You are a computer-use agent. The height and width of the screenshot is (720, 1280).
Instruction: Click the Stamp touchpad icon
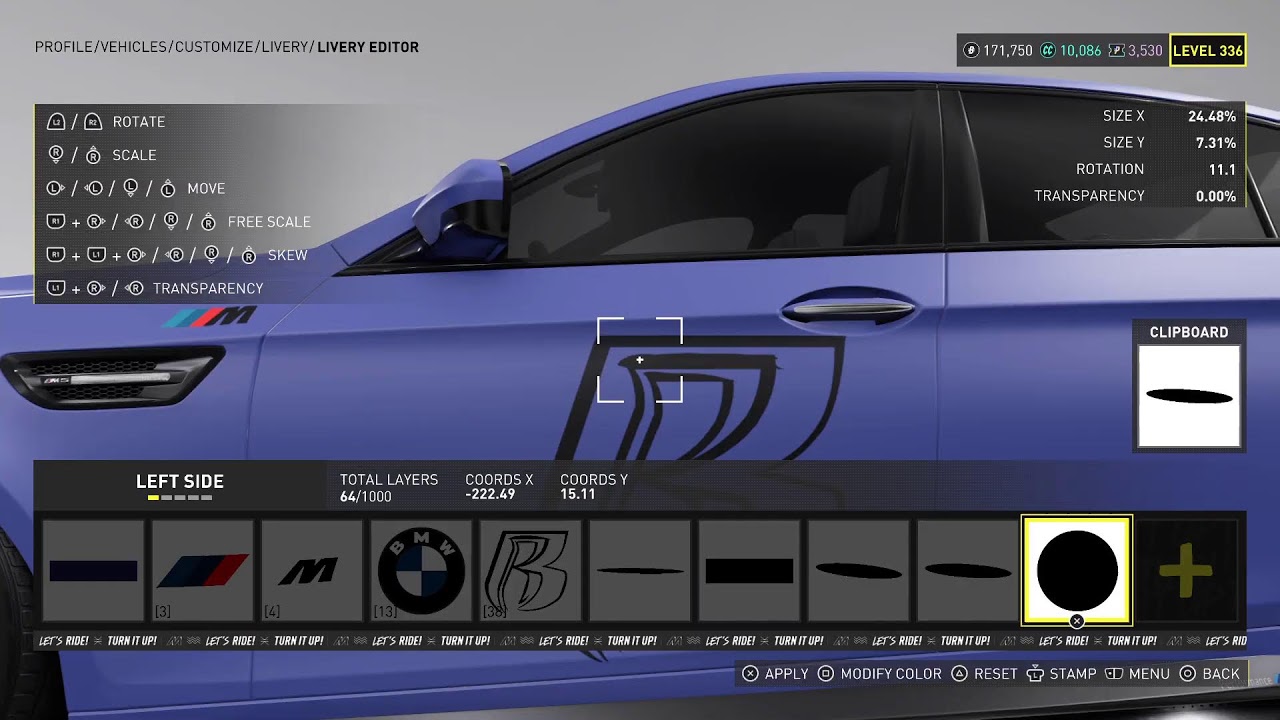point(1035,674)
